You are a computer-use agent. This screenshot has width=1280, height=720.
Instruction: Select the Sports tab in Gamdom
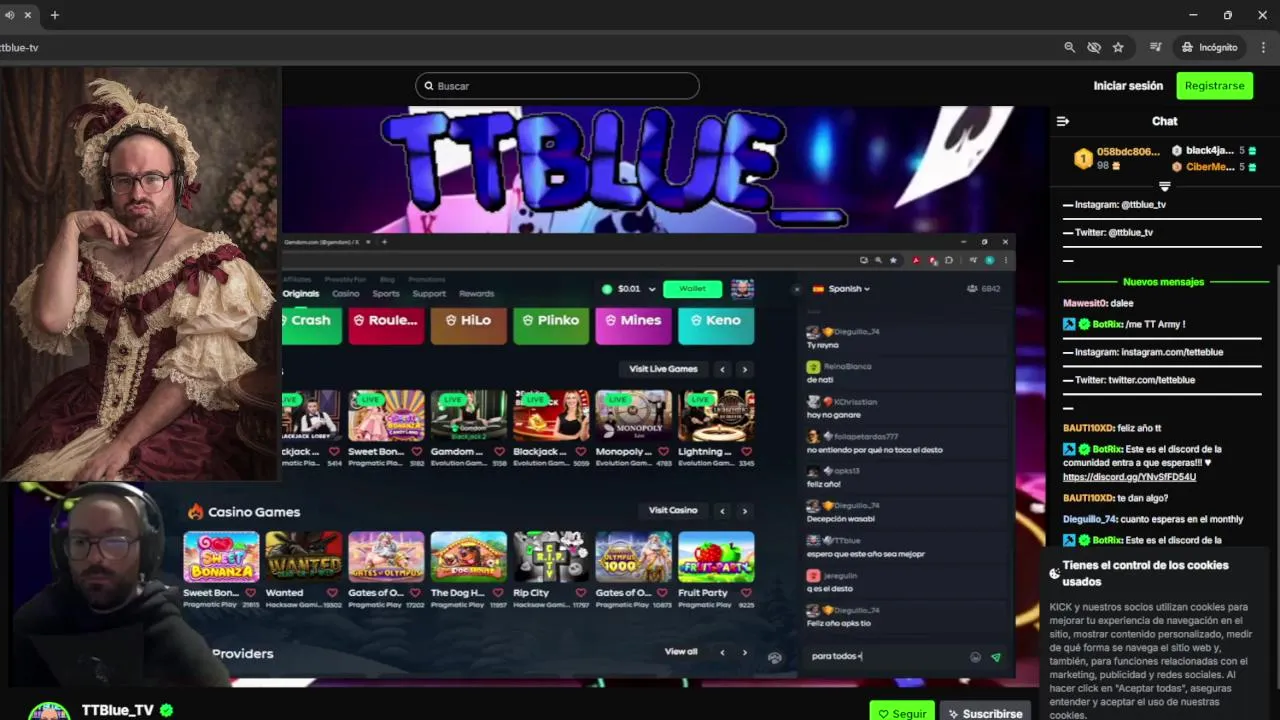(386, 293)
